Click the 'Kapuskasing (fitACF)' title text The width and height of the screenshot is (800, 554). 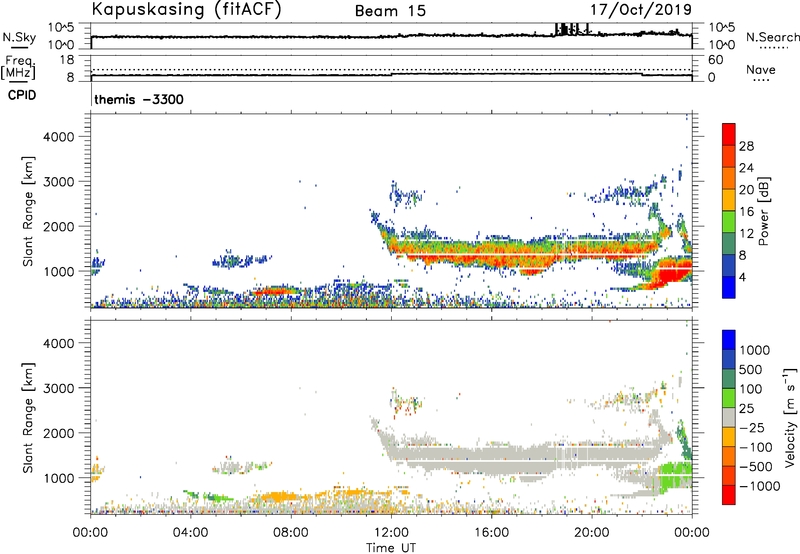[x=186, y=10]
